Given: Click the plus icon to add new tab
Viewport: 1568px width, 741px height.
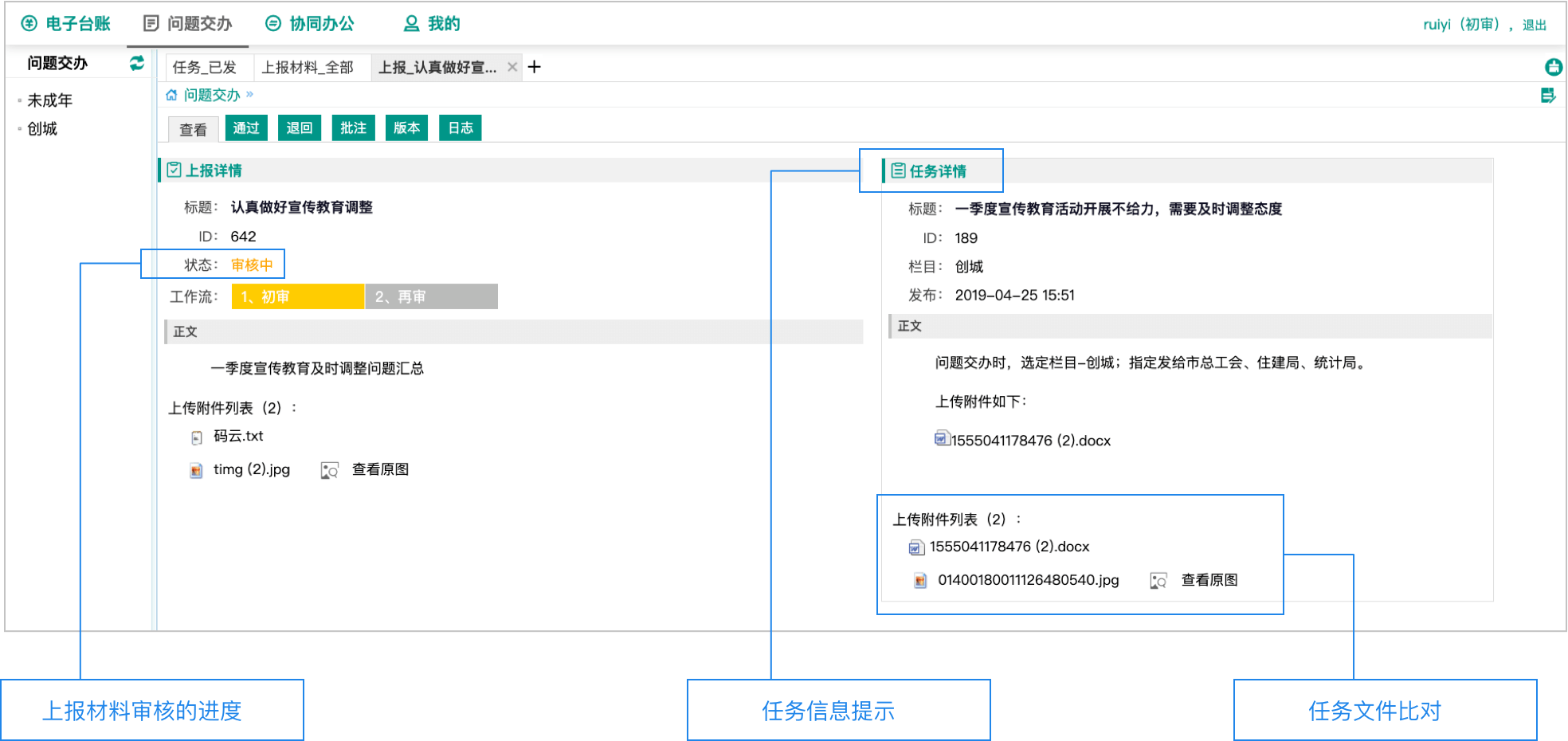Looking at the screenshot, I should click(x=535, y=67).
